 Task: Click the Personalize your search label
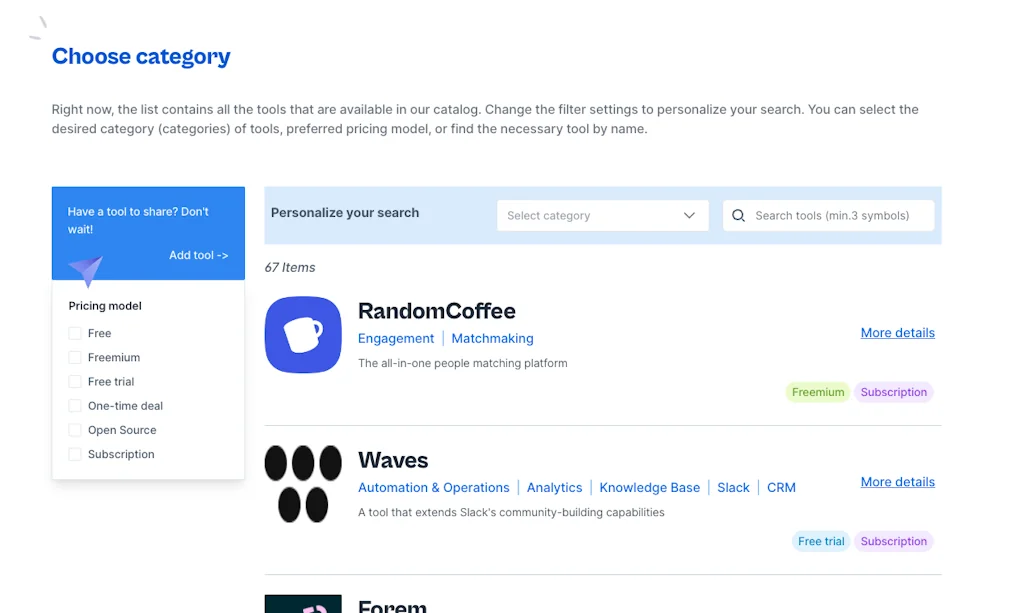coord(345,213)
